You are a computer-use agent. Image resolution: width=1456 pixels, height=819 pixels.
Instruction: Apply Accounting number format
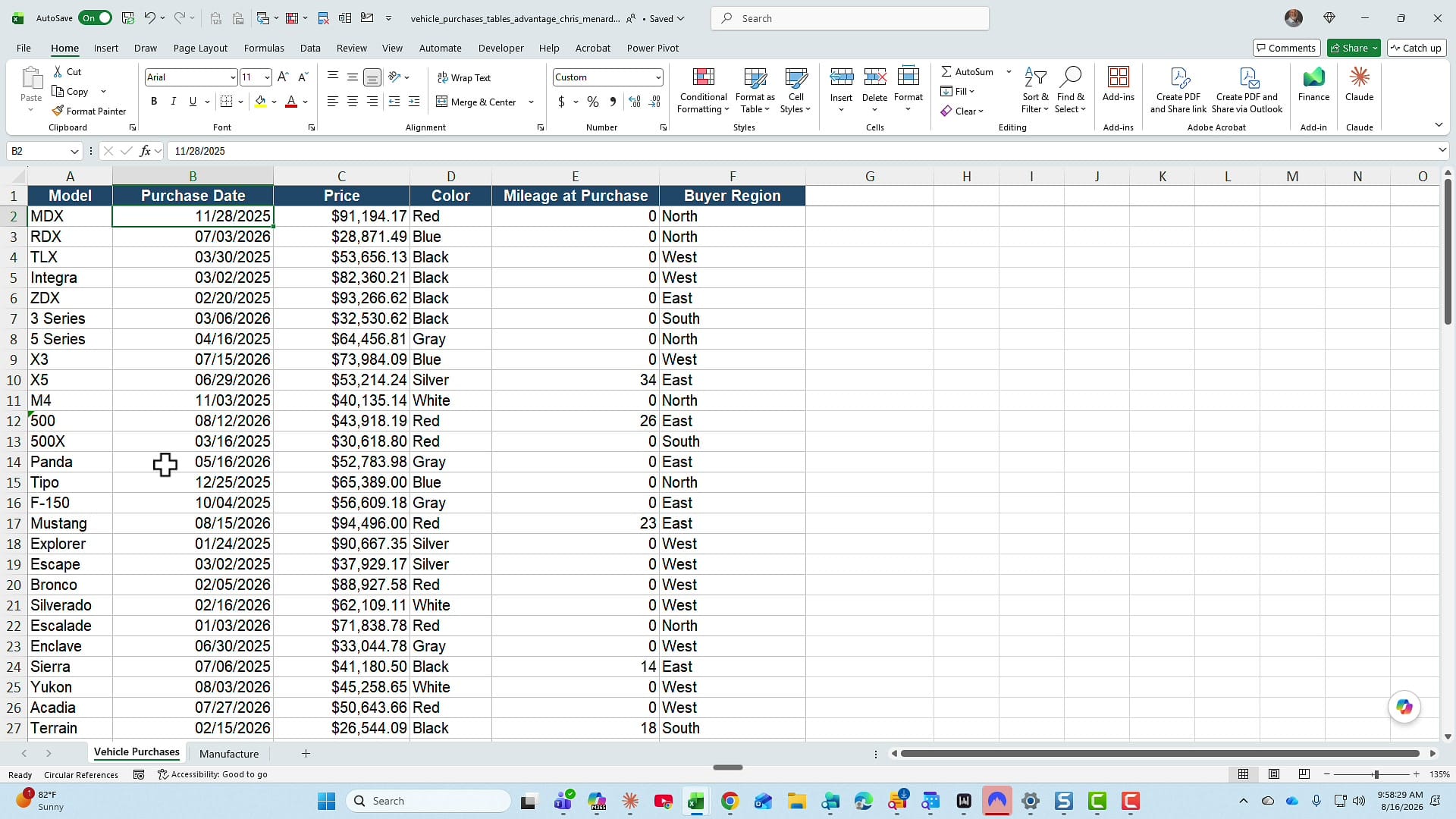[x=561, y=102]
